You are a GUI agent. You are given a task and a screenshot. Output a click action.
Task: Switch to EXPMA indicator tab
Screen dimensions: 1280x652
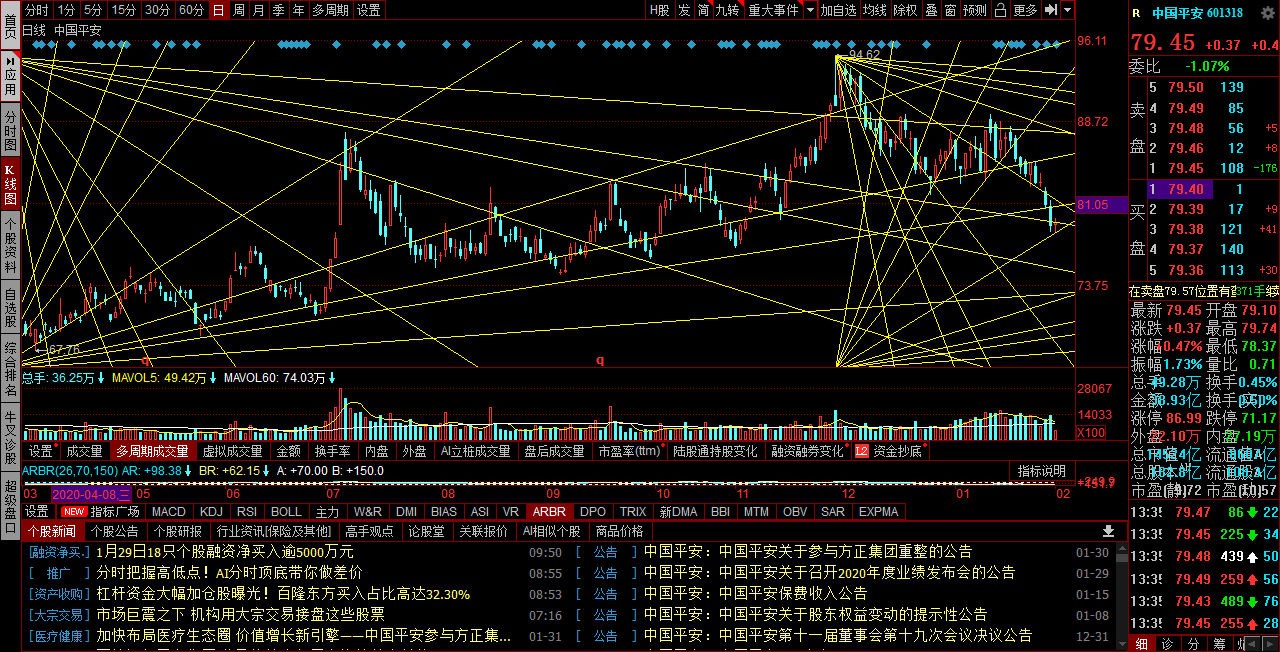pyautogui.click(x=878, y=512)
